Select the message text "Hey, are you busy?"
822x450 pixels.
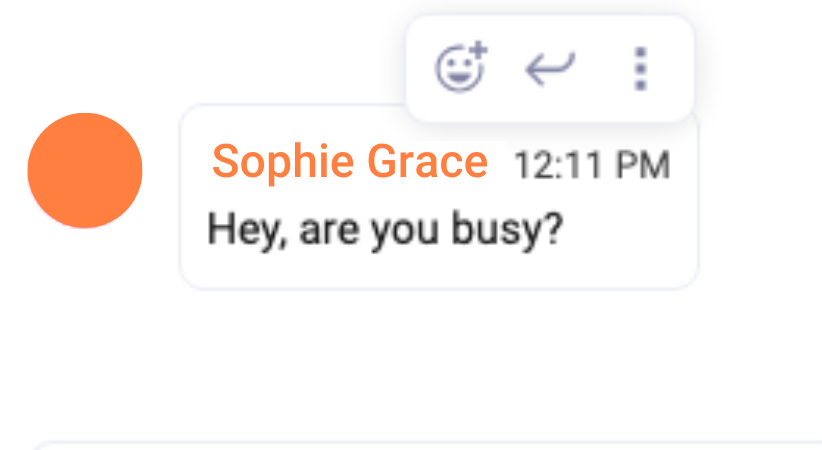pyautogui.click(x=385, y=230)
